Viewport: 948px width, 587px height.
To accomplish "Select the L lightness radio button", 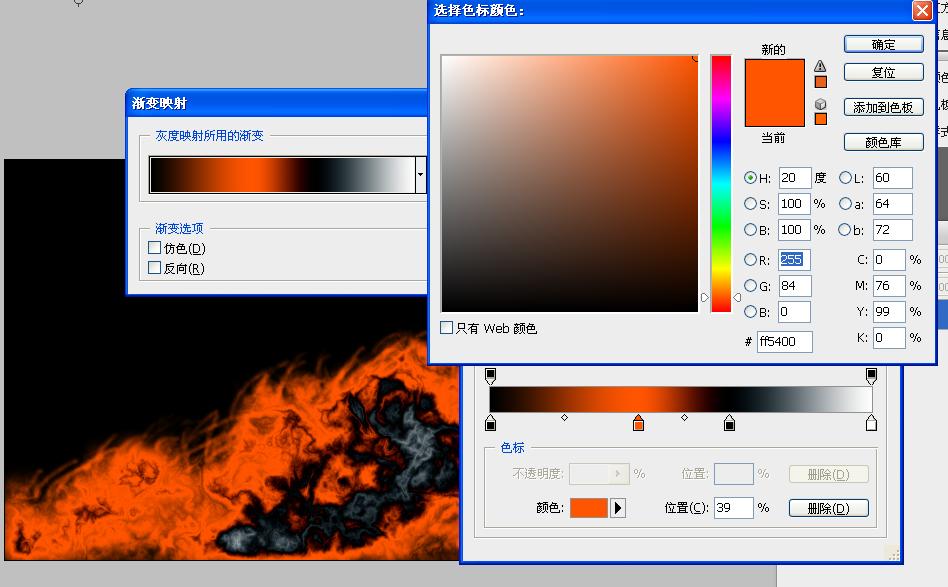I will point(845,178).
